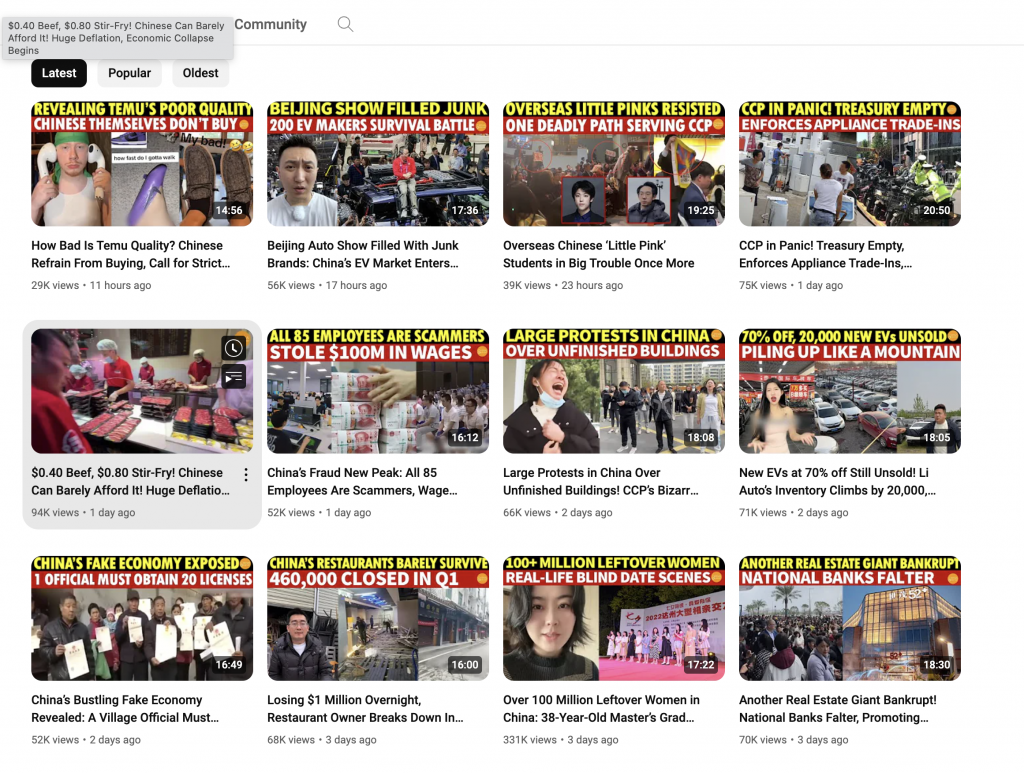
Task: Click '94K views • 1 day ago' text
Action: [84, 513]
